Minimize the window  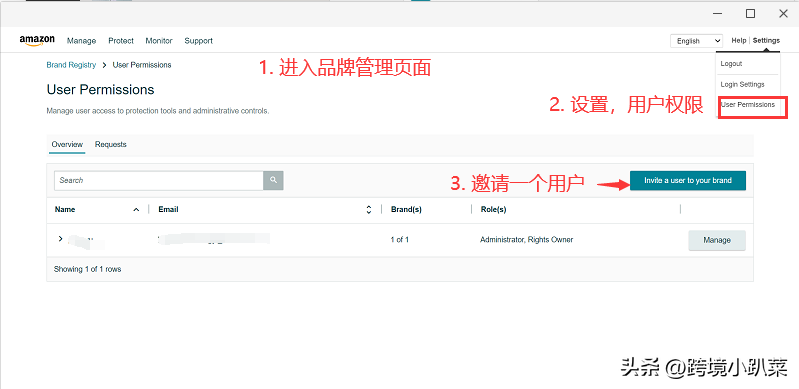pos(717,14)
